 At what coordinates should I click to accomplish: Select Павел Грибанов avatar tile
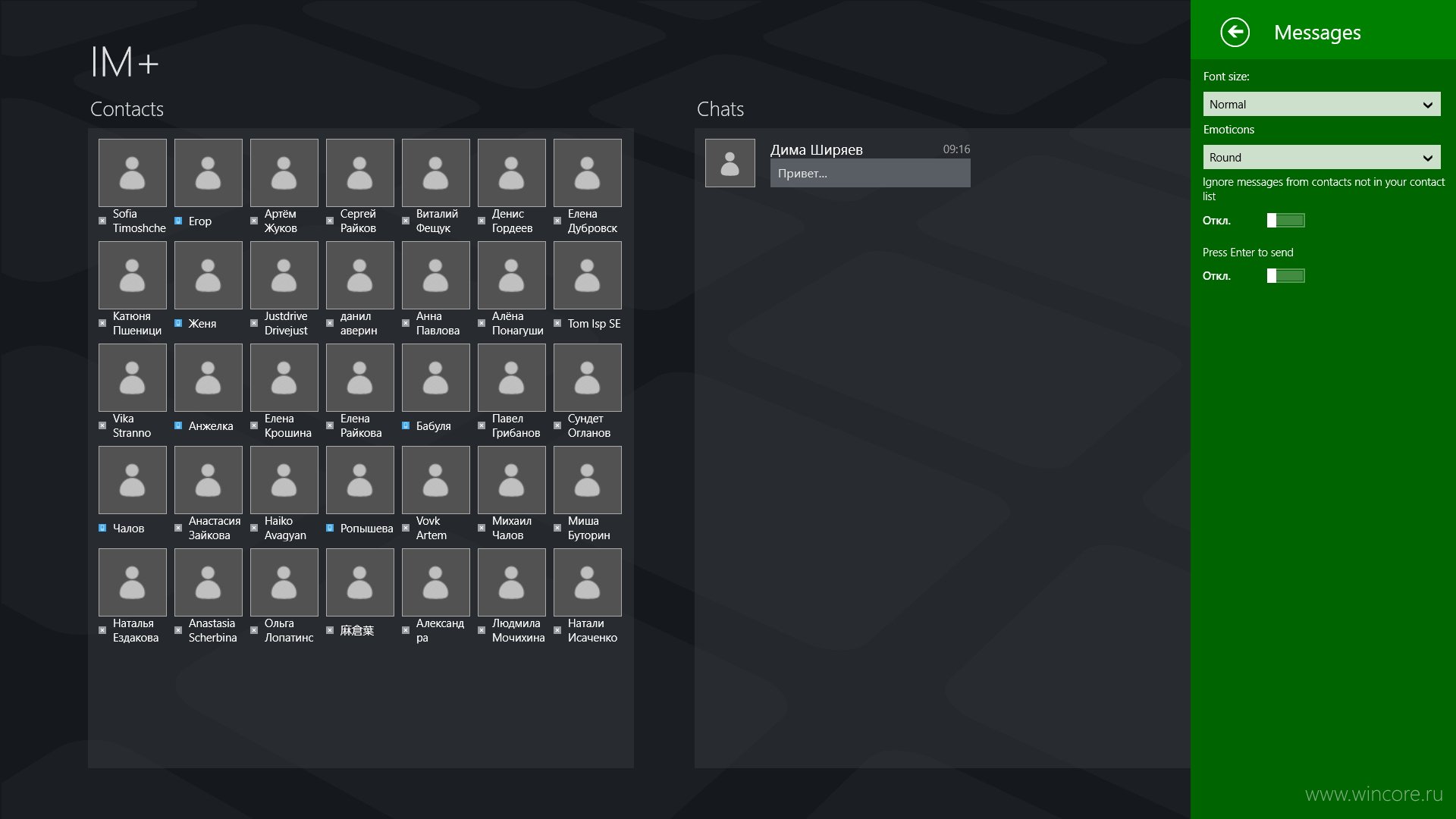pos(512,378)
